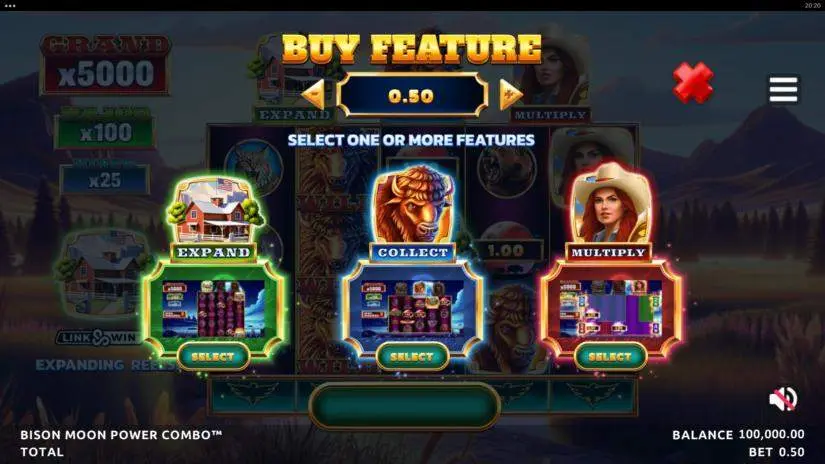Increase bet with the right arrow

click(510, 95)
